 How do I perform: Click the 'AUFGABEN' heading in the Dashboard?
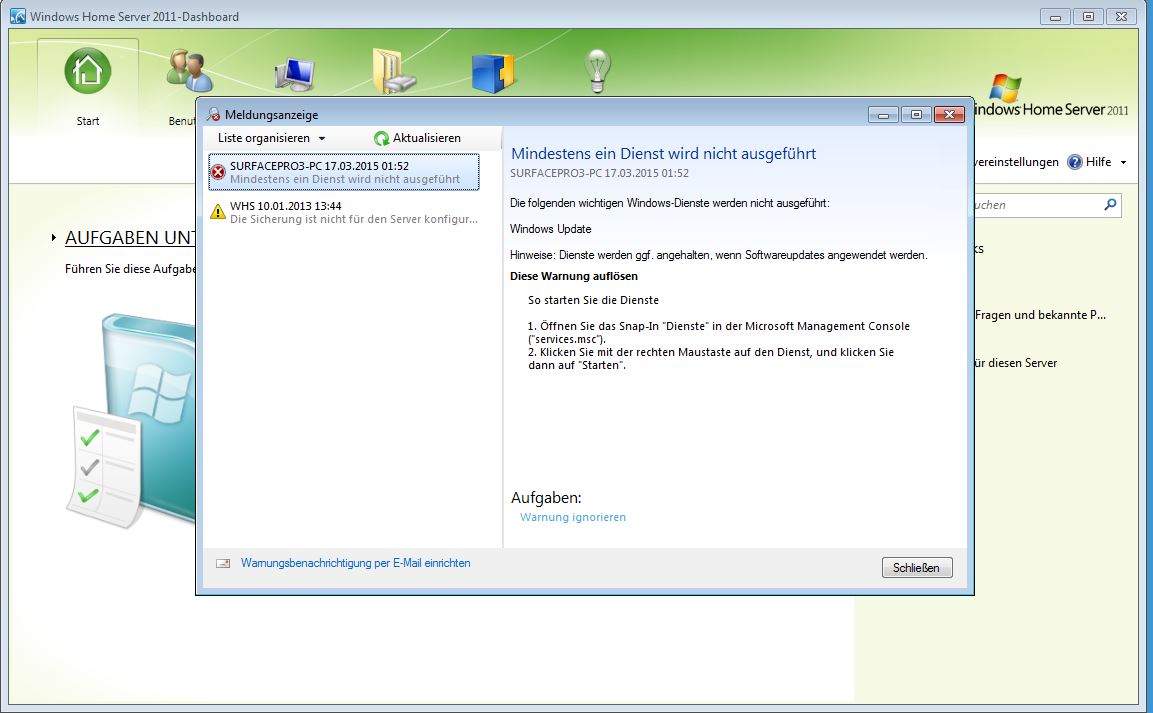coord(130,237)
